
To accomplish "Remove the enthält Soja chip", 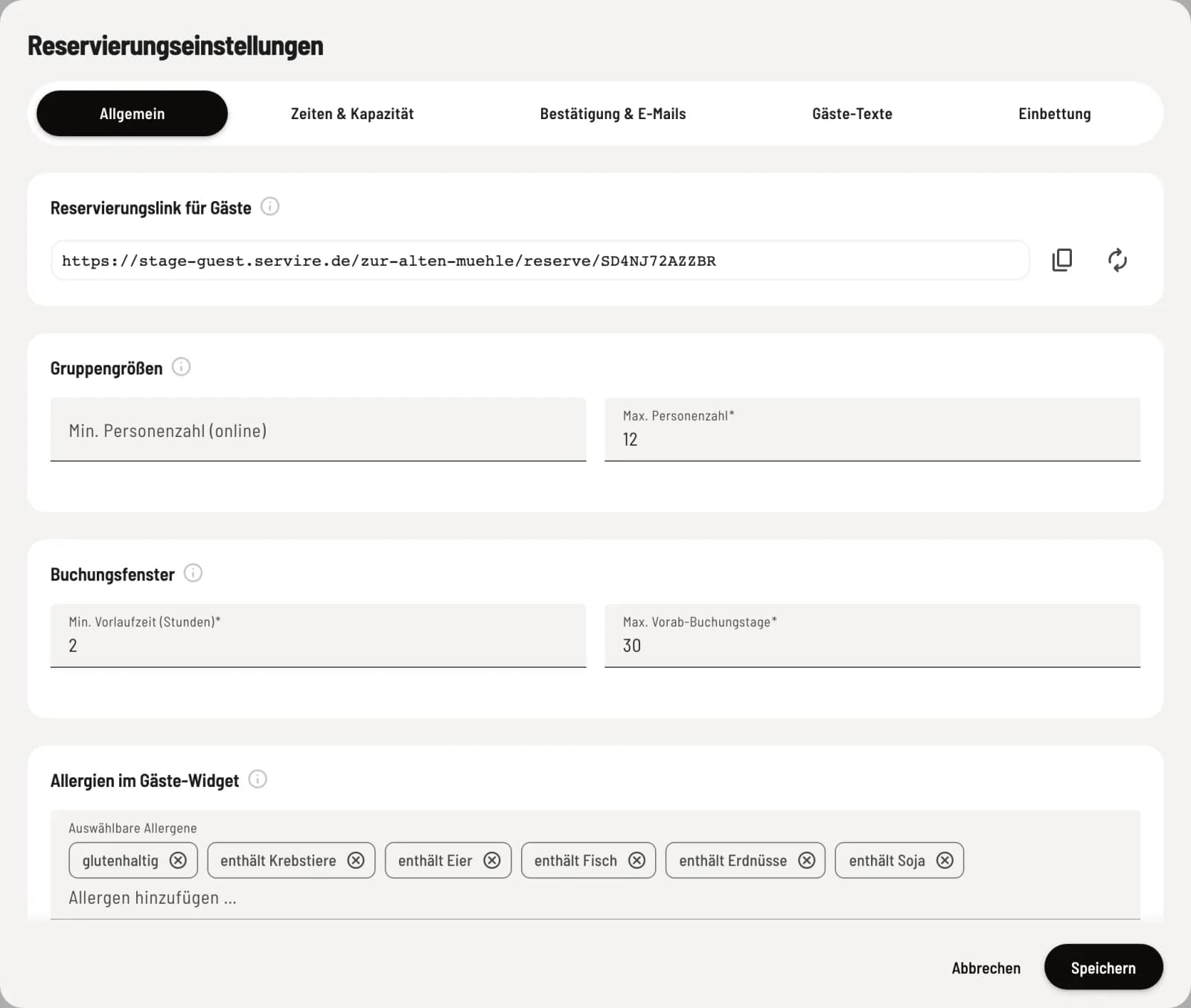I will (945, 860).
